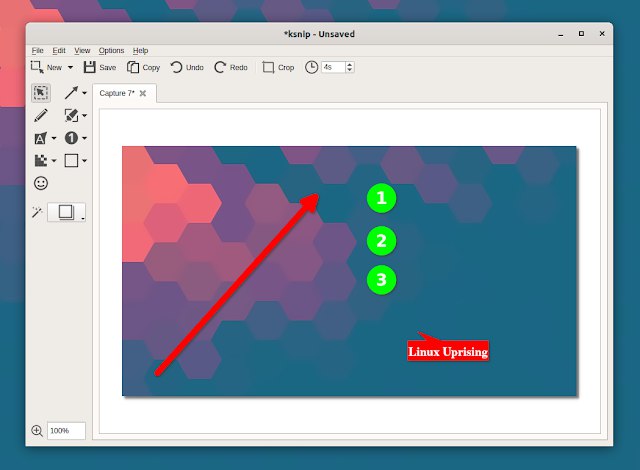
Task: Click the delay field showing 4s
Action: click(333, 67)
